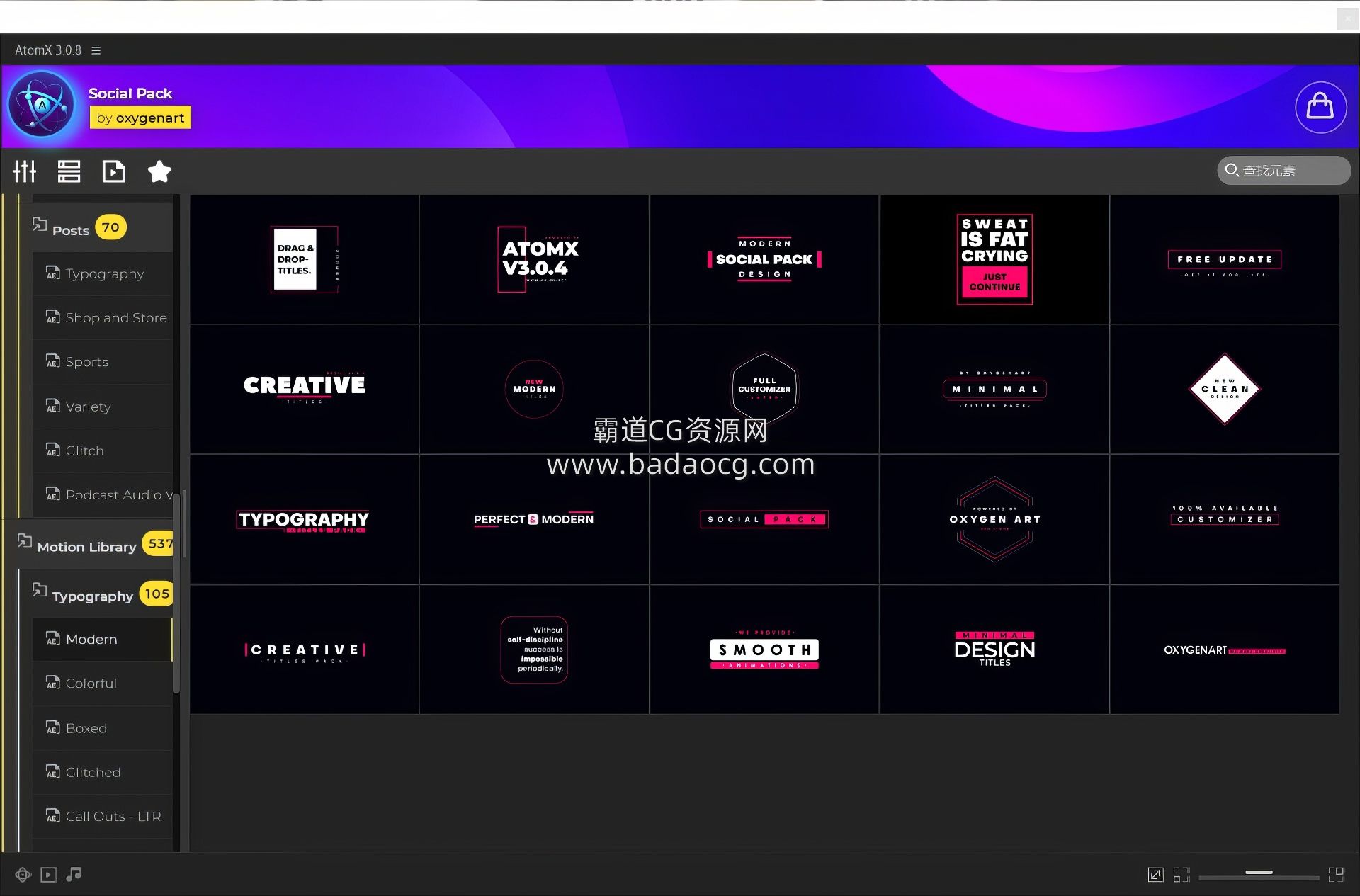Click the Social Pack title

(130, 93)
